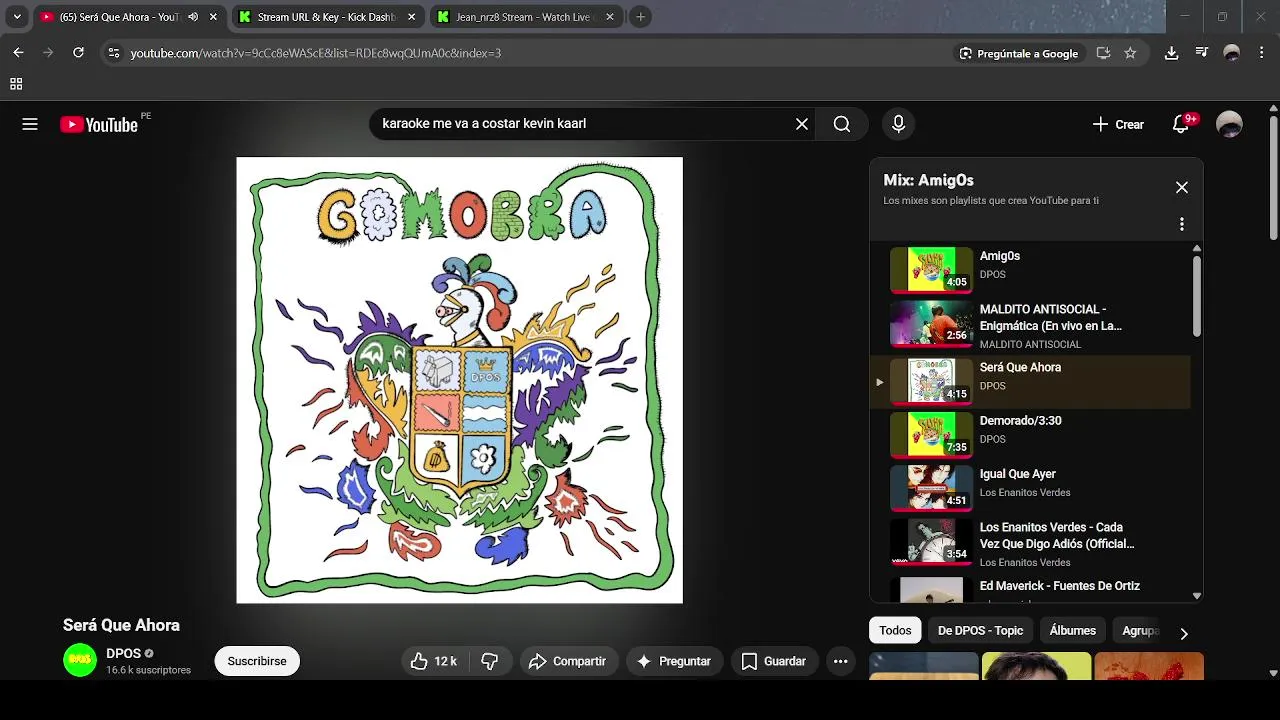Click the Crear button

[1118, 124]
